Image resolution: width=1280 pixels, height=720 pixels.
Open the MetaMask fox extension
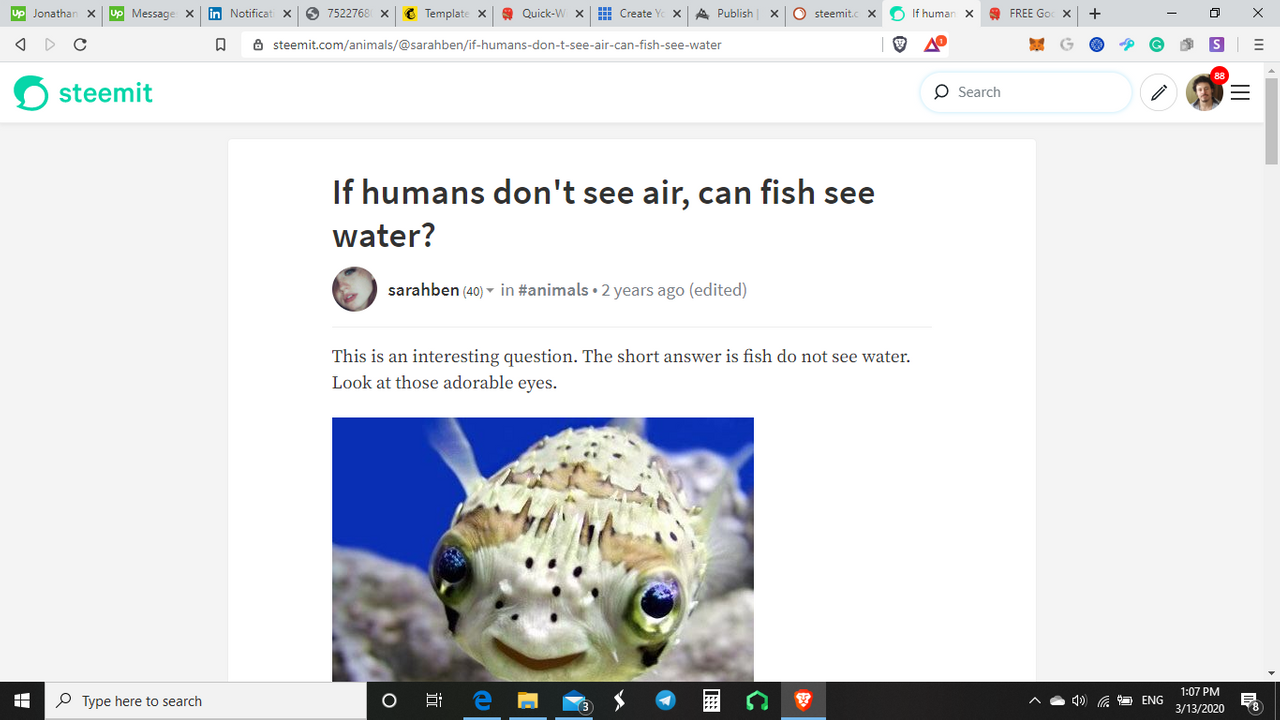(1037, 44)
